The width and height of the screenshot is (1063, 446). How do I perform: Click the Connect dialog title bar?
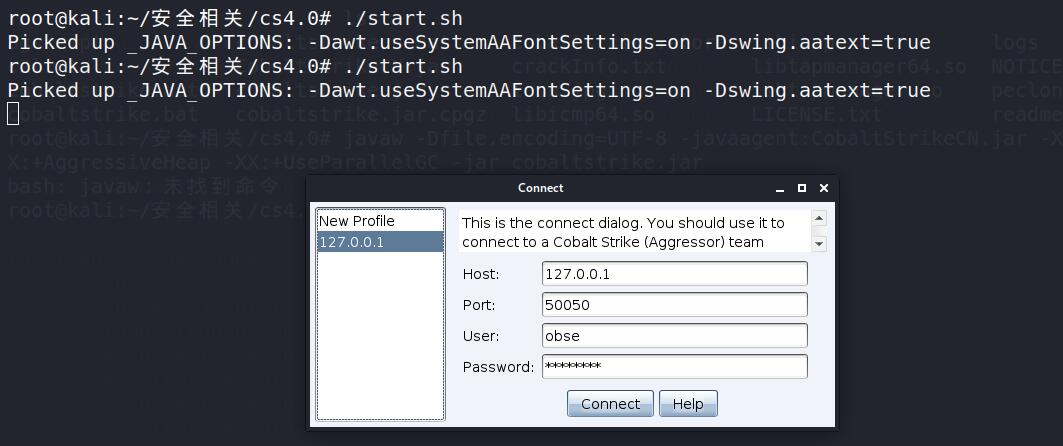[541, 188]
